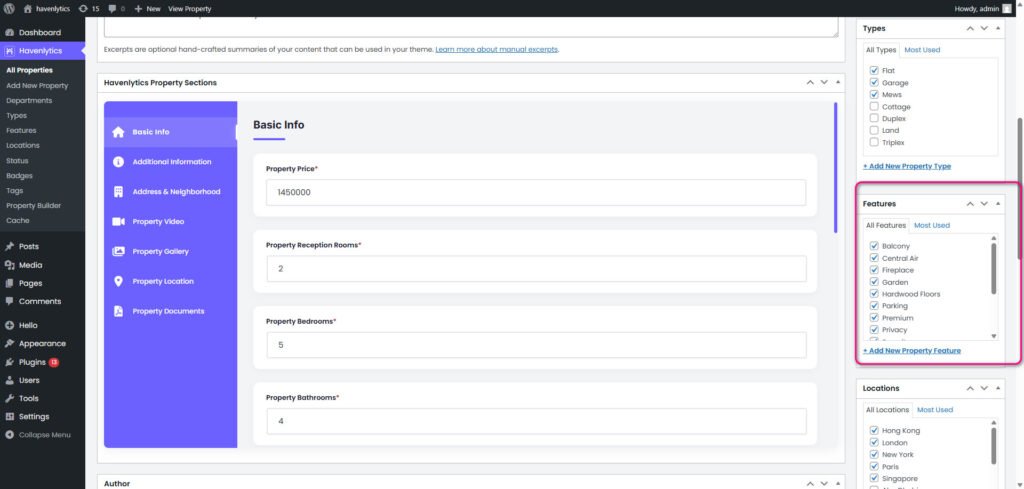Click the Property Documents file icon
The width and height of the screenshot is (1024, 489).
click(x=118, y=312)
